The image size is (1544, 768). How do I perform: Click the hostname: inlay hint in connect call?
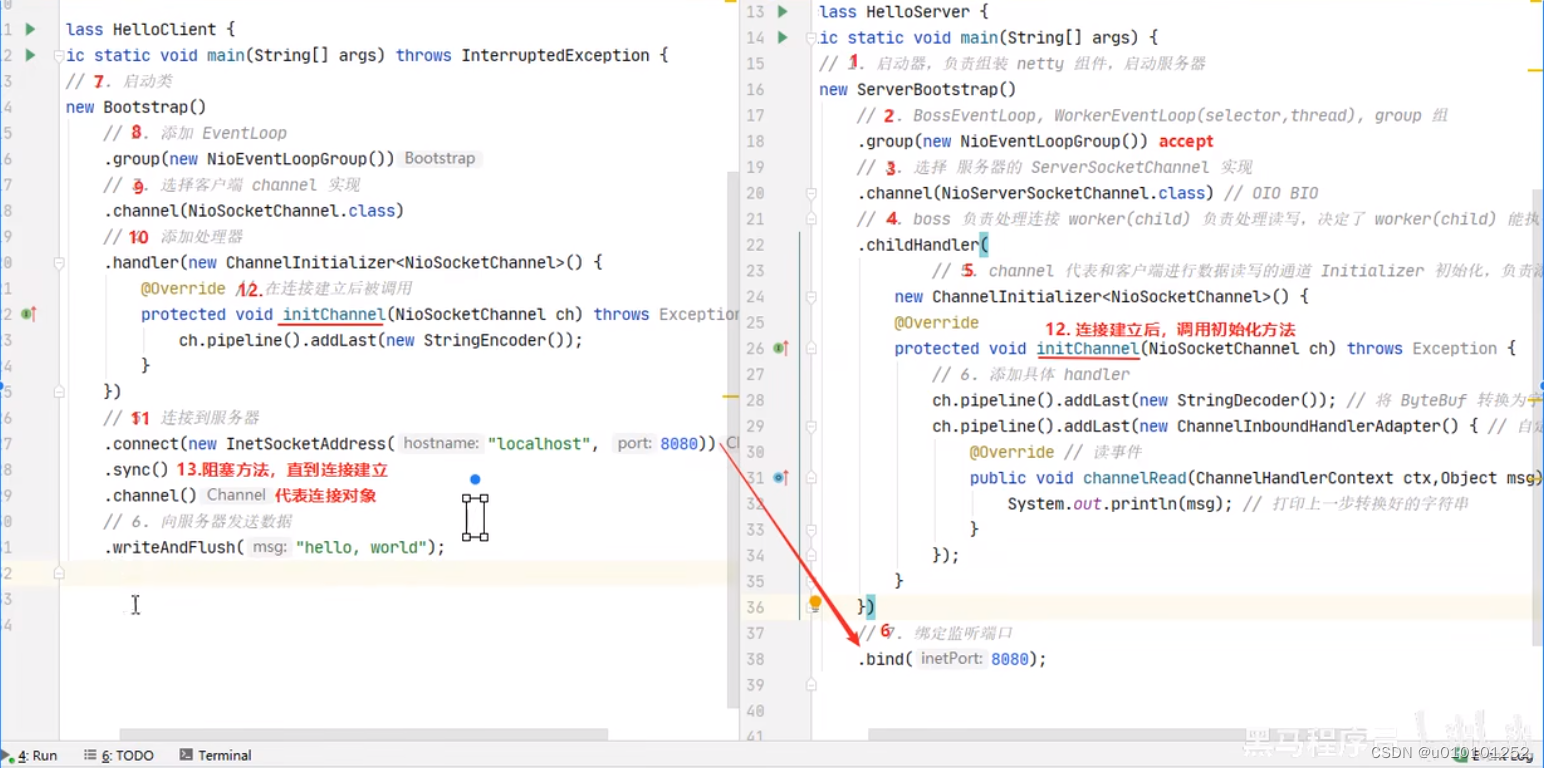[442, 444]
